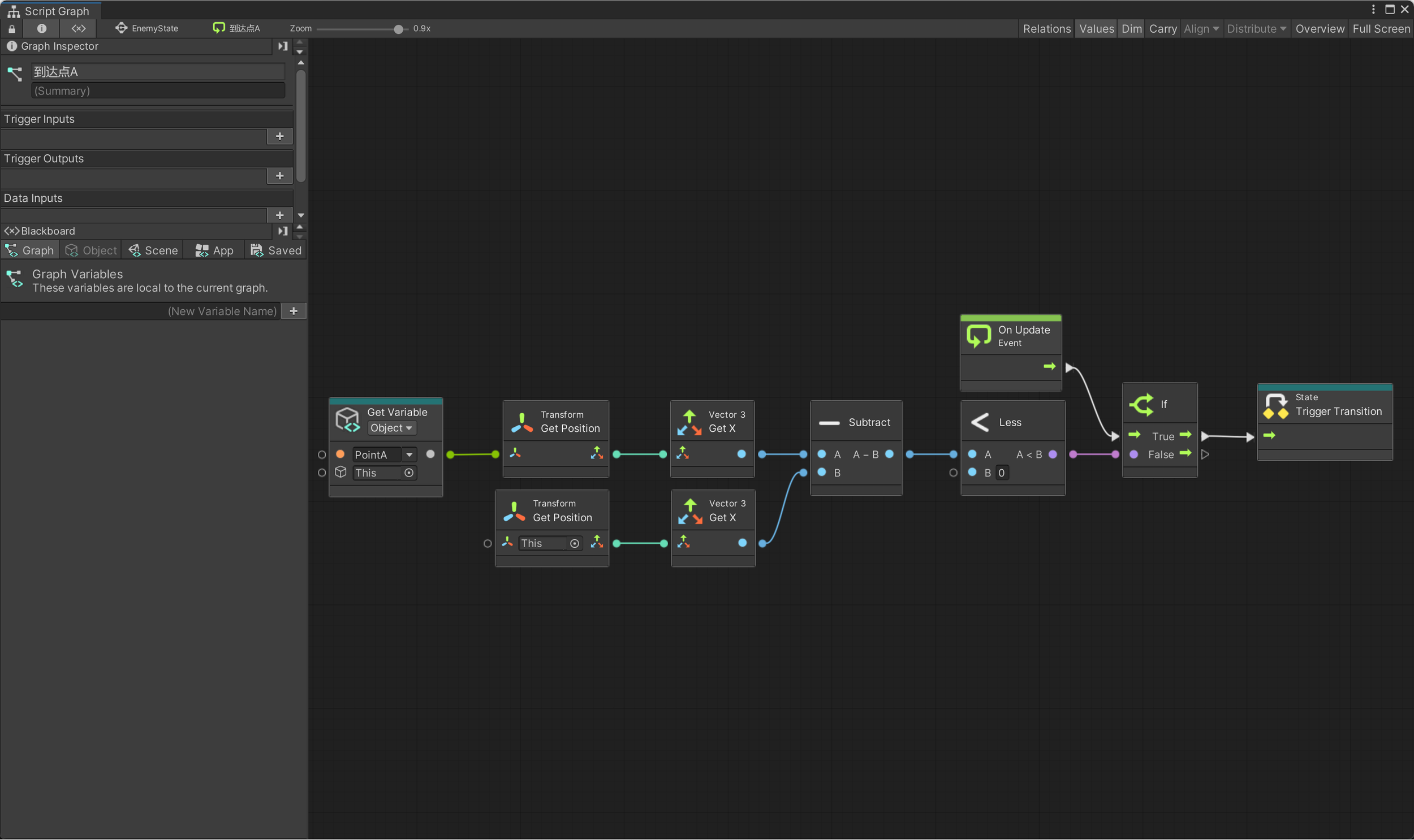The width and height of the screenshot is (1414, 840).
Task: Toggle the Dim option
Action: (x=1131, y=28)
